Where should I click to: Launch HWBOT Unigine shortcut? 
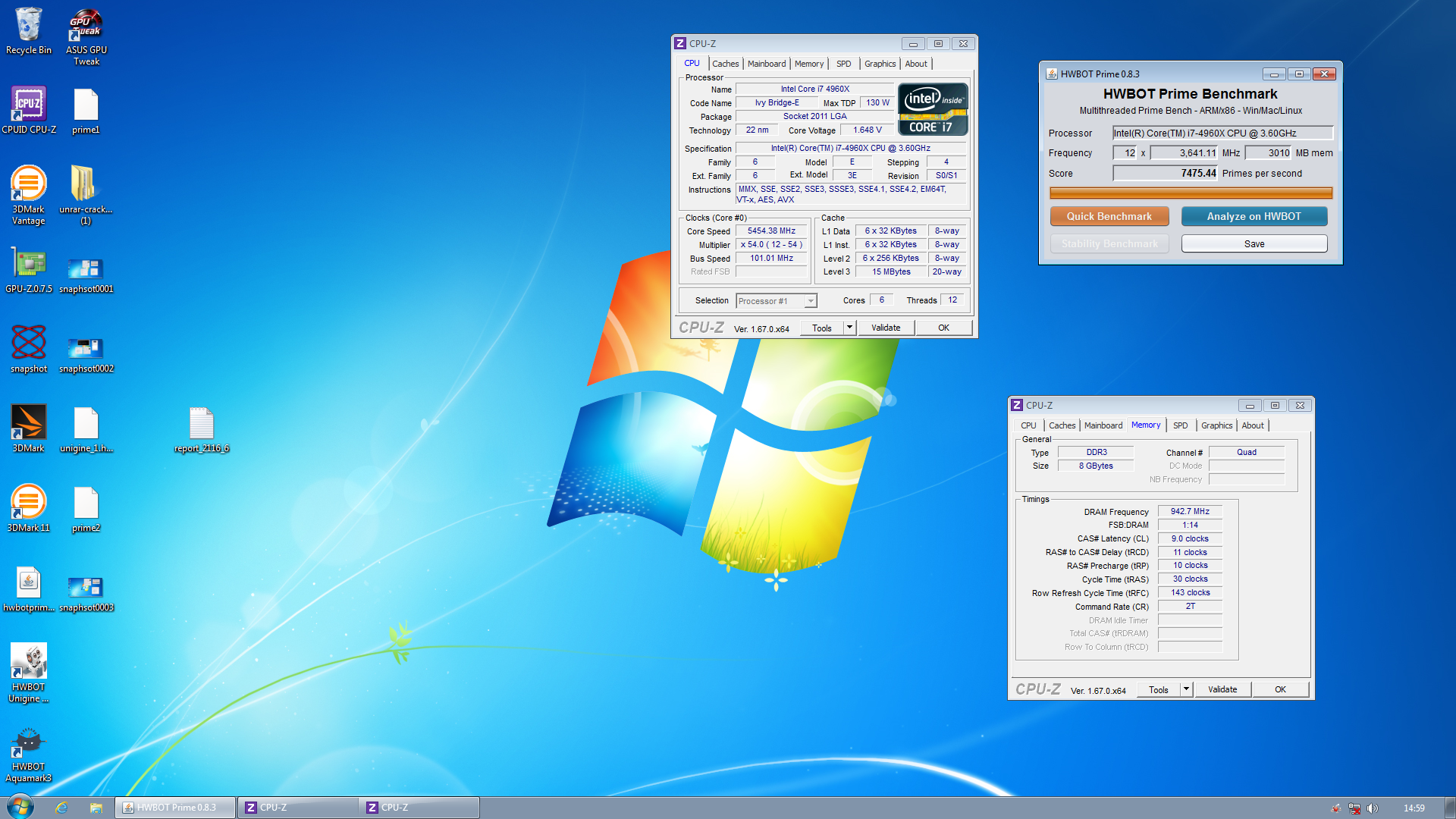point(29,673)
